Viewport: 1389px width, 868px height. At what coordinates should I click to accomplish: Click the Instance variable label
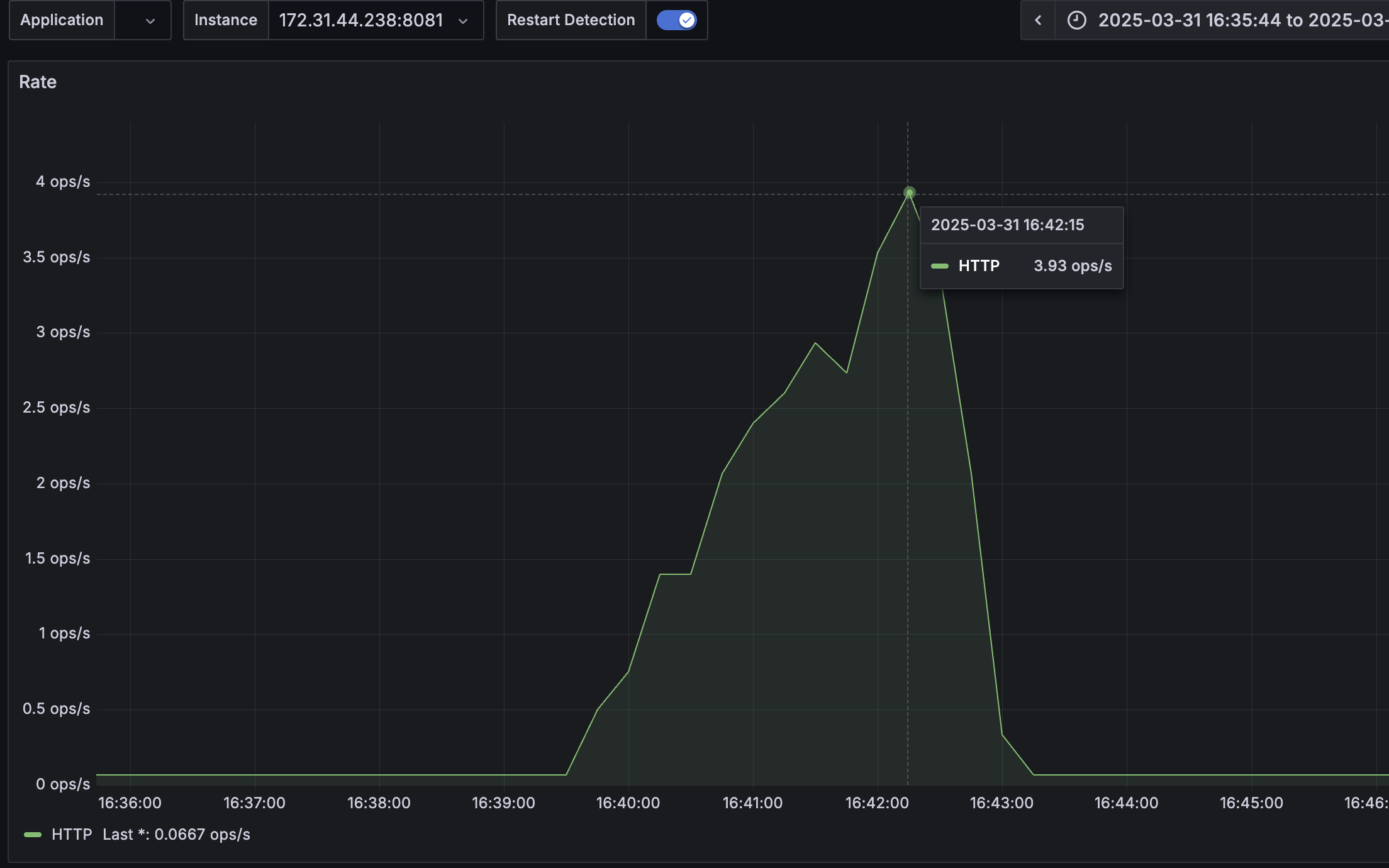(x=225, y=20)
